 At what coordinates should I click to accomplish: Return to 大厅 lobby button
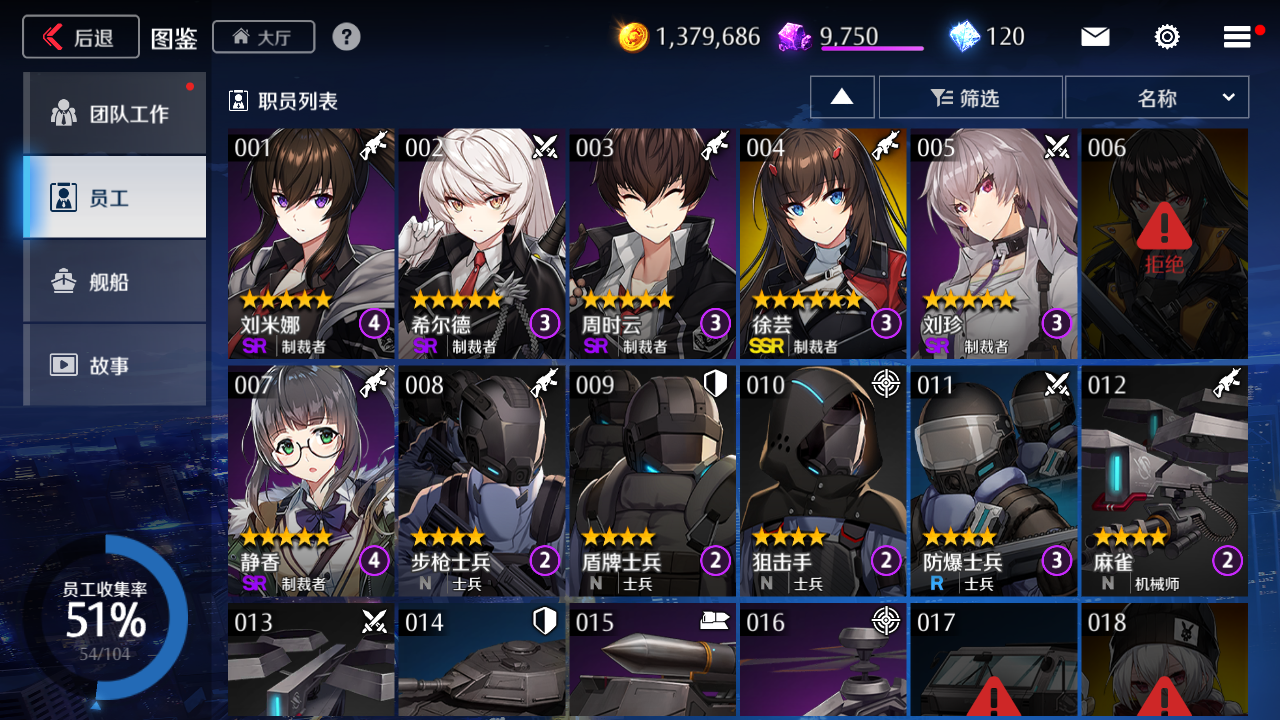click(263, 37)
